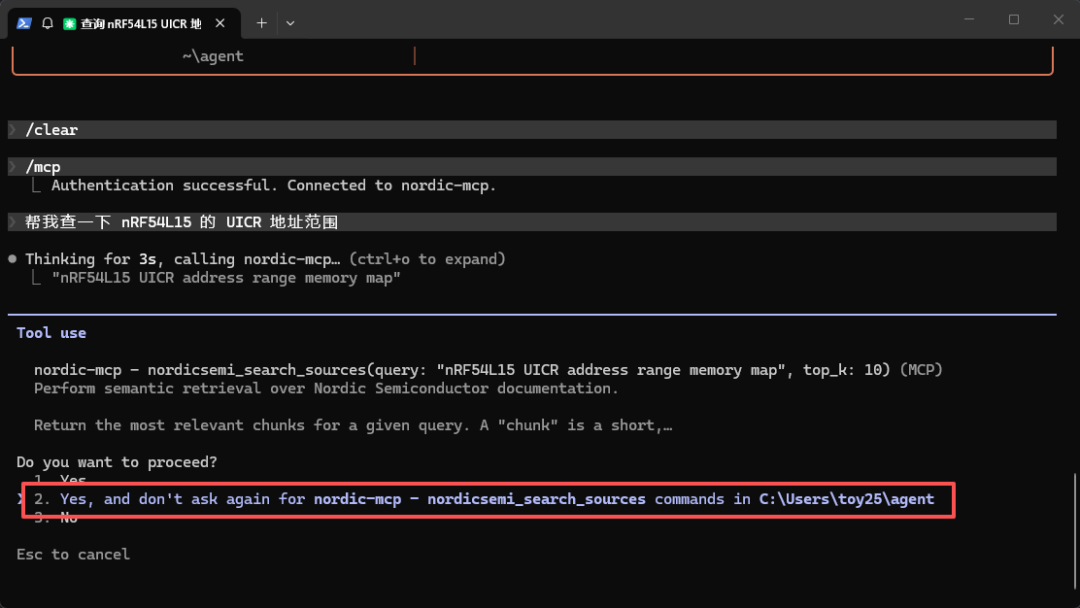Click Esc to cancel text

73,555
